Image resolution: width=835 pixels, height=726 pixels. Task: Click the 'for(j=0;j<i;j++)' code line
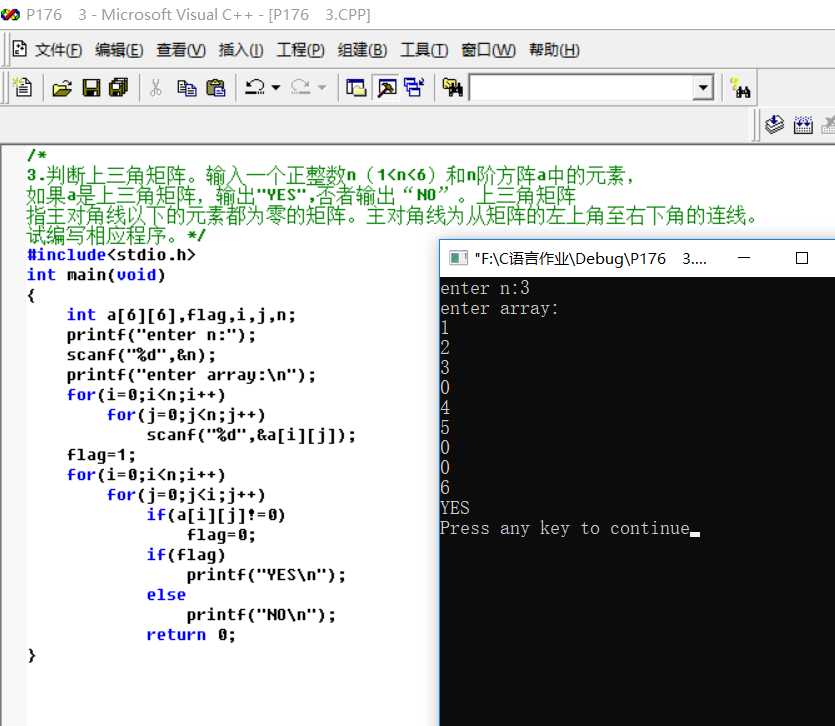tap(186, 495)
